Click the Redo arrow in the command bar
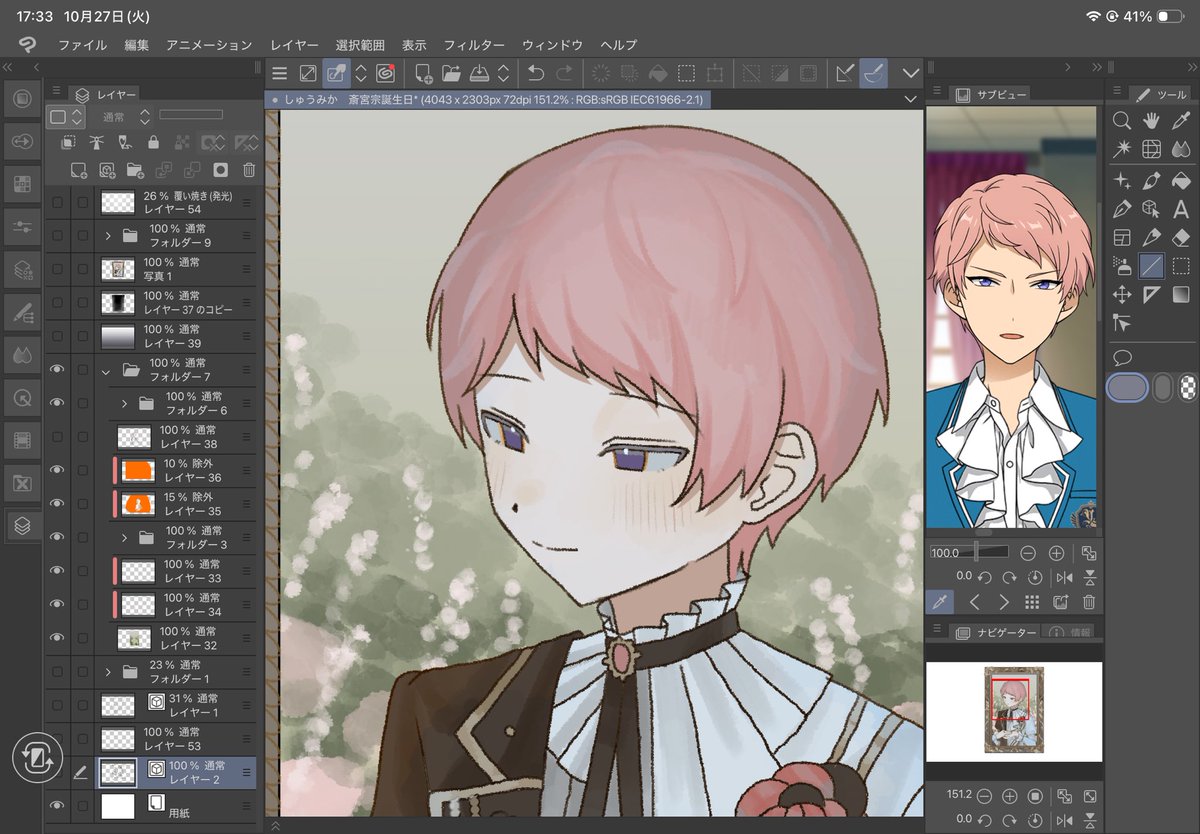 565,73
